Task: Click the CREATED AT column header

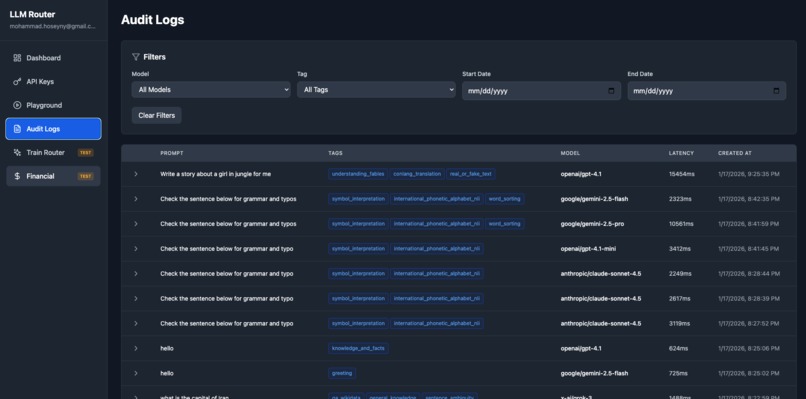Action: (735, 153)
